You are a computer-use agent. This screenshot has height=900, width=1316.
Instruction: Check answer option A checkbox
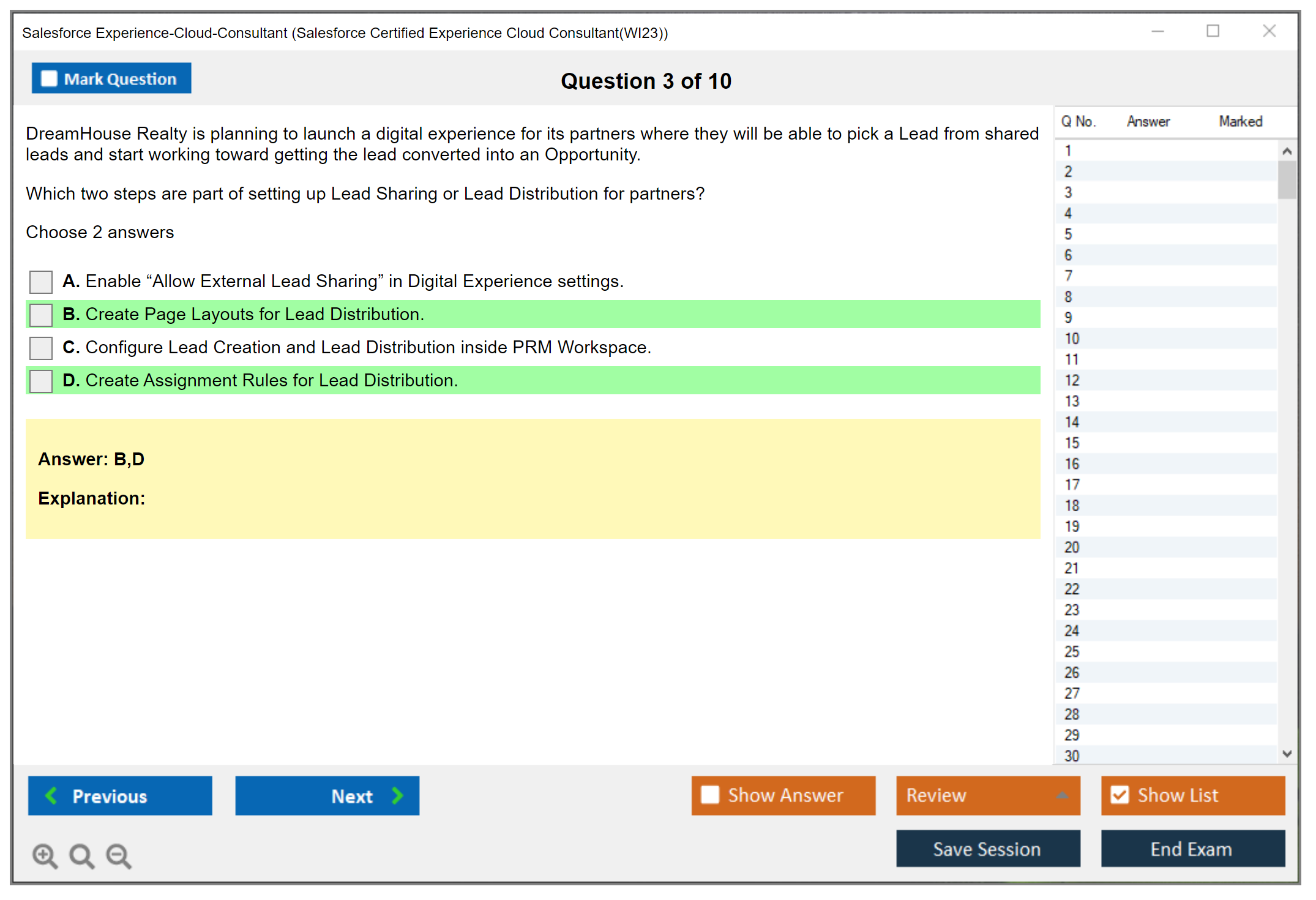[x=41, y=282]
